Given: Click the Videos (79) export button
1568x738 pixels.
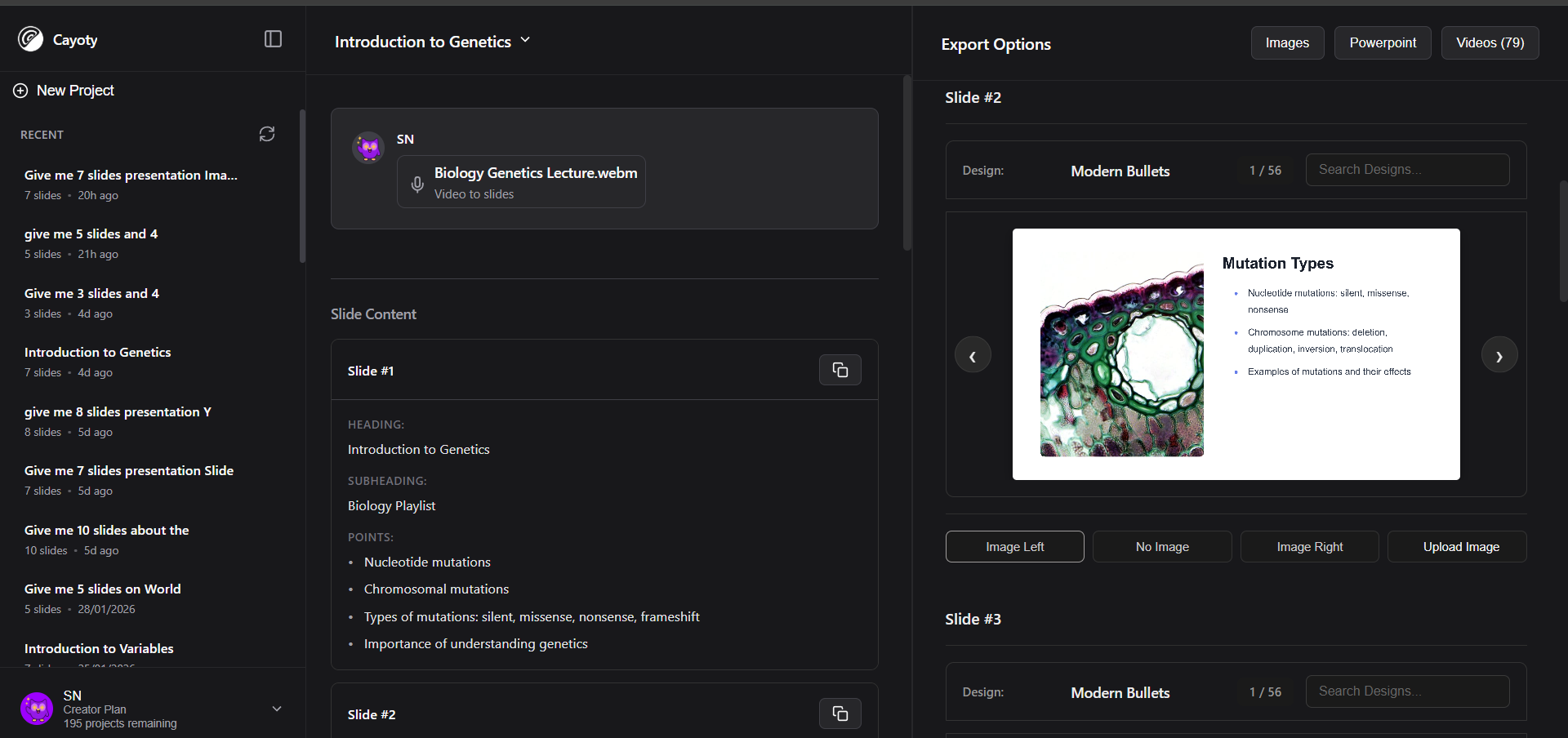Looking at the screenshot, I should coord(1490,42).
